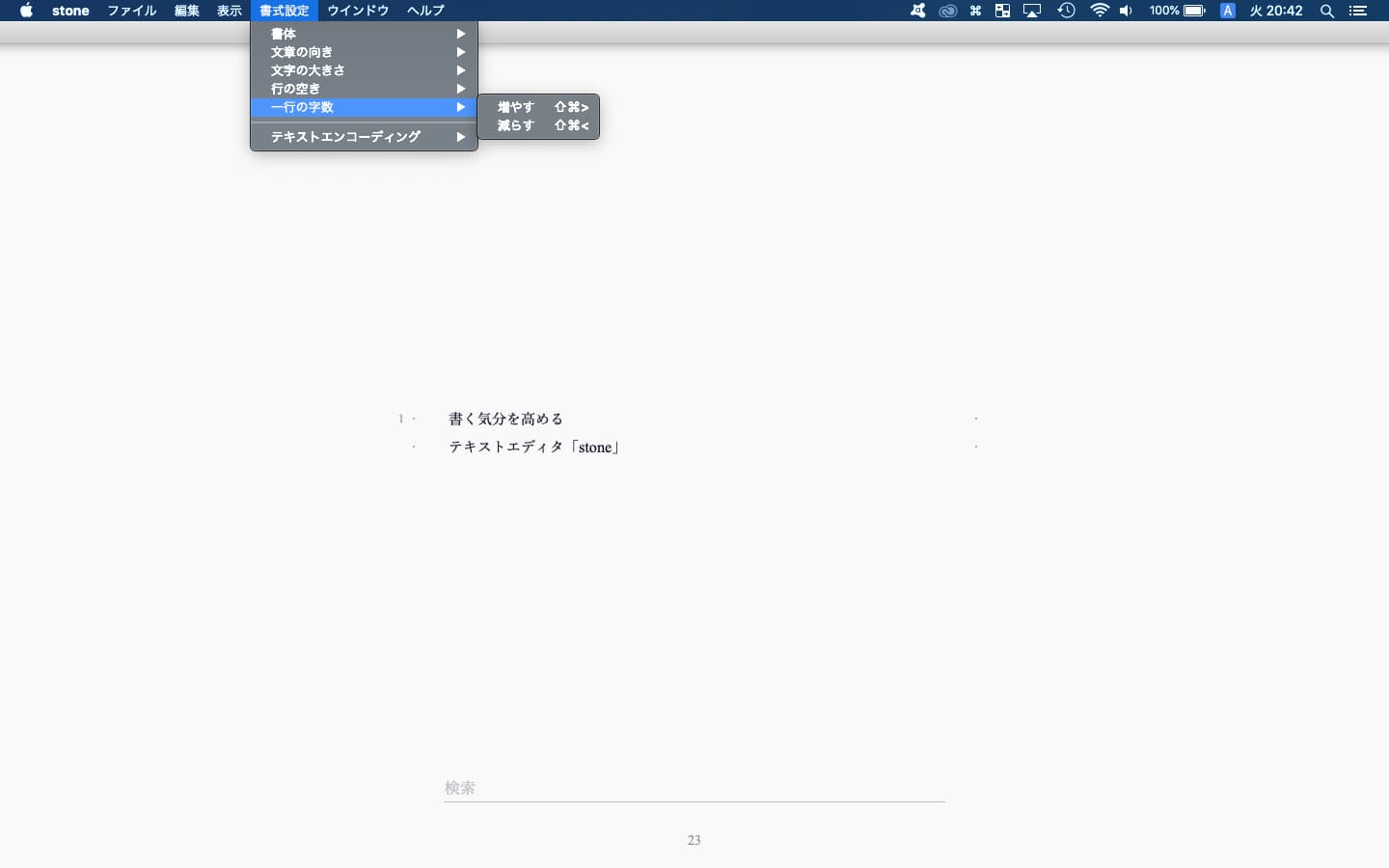The width and height of the screenshot is (1389, 868).
Task: Click into the 検索 search field
Action: click(x=694, y=788)
